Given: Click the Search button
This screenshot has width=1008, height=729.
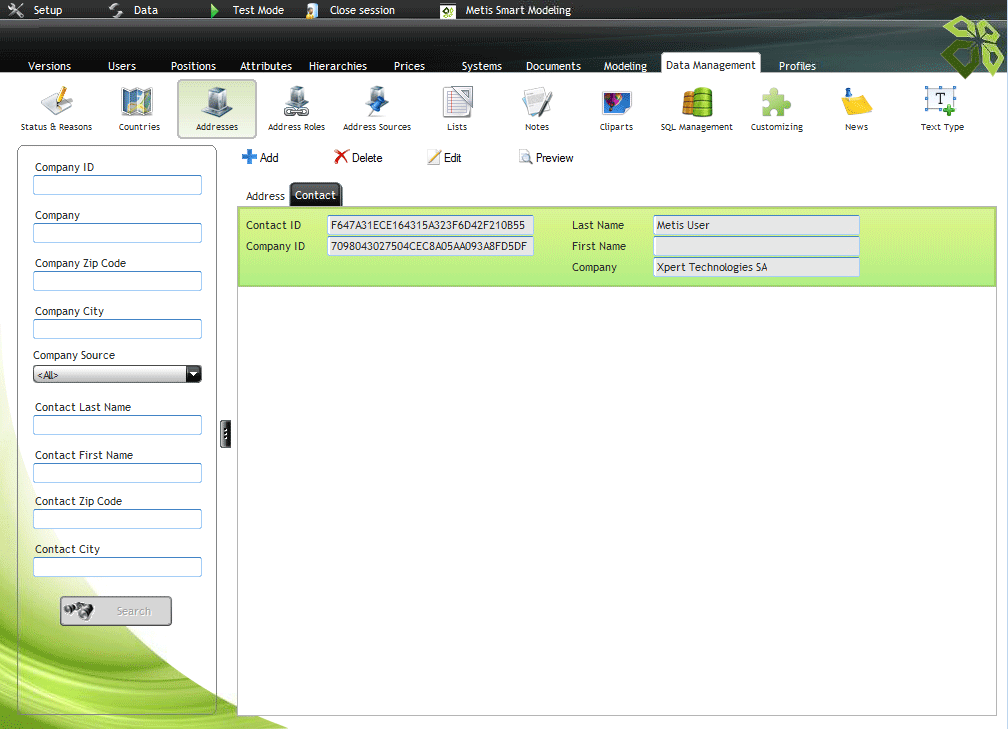Looking at the screenshot, I should [116, 611].
